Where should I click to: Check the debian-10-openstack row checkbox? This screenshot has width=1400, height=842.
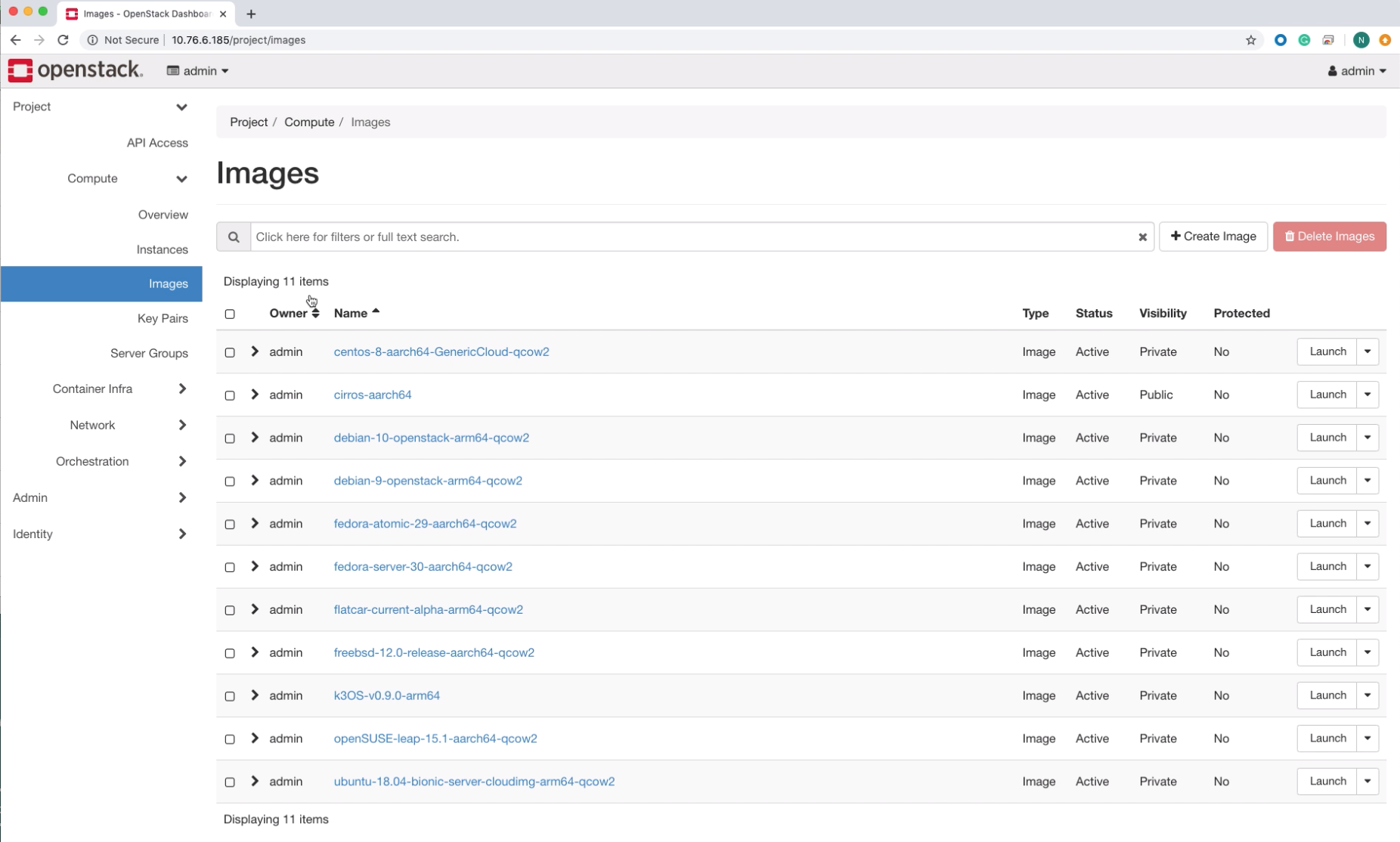(230, 438)
